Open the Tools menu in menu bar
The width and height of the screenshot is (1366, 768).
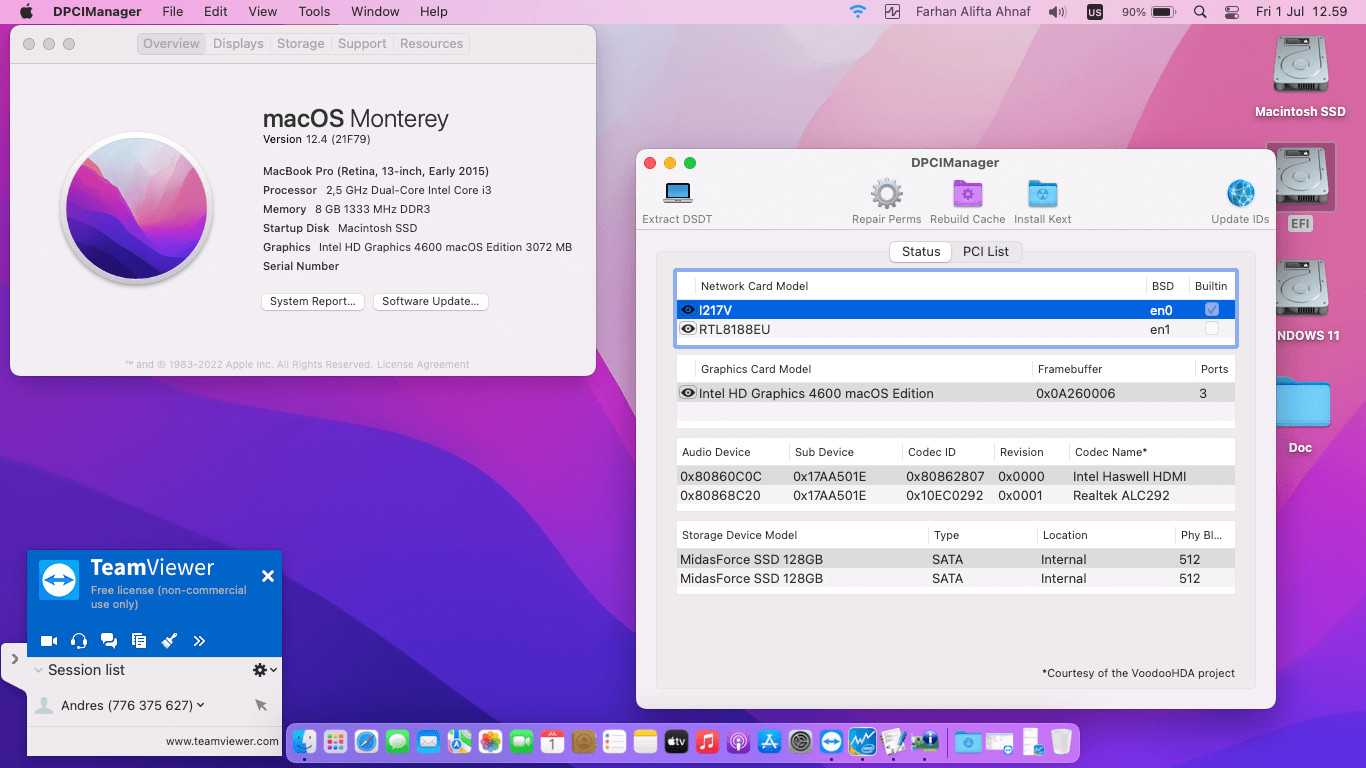pyautogui.click(x=314, y=12)
